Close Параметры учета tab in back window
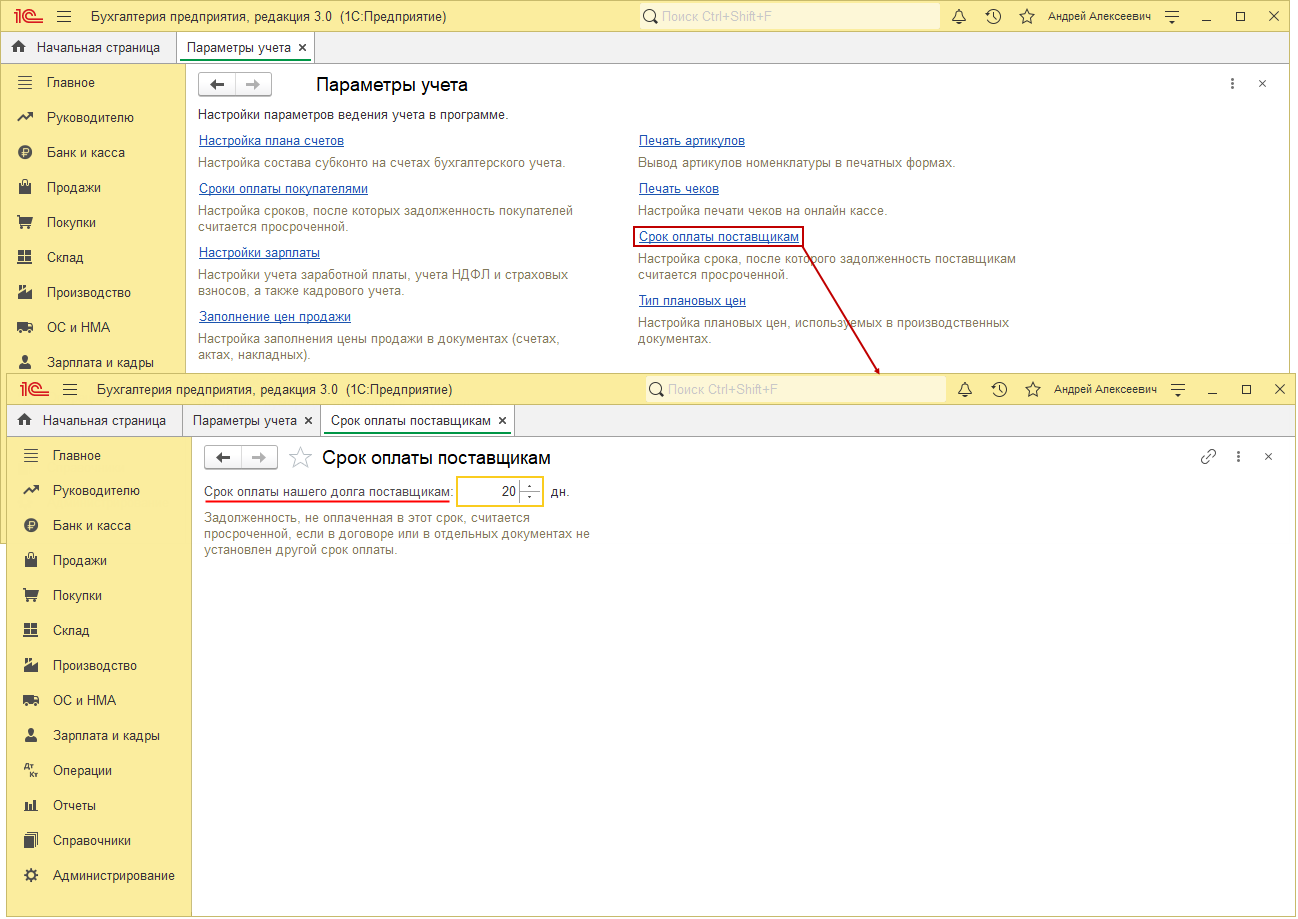Image resolution: width=1298 pixels, height=919 pixels. [x=302, y=48]
